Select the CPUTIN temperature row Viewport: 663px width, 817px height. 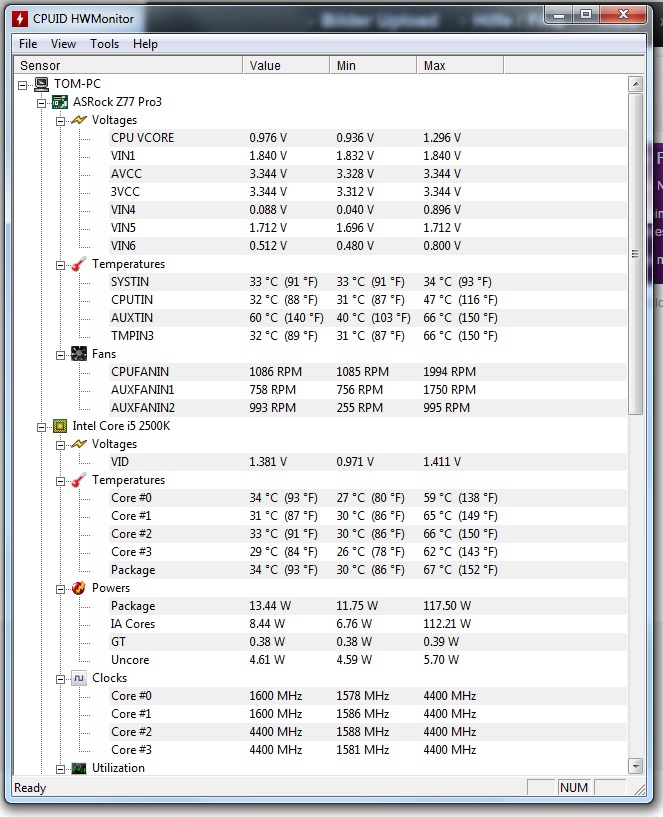coord(367,300)
